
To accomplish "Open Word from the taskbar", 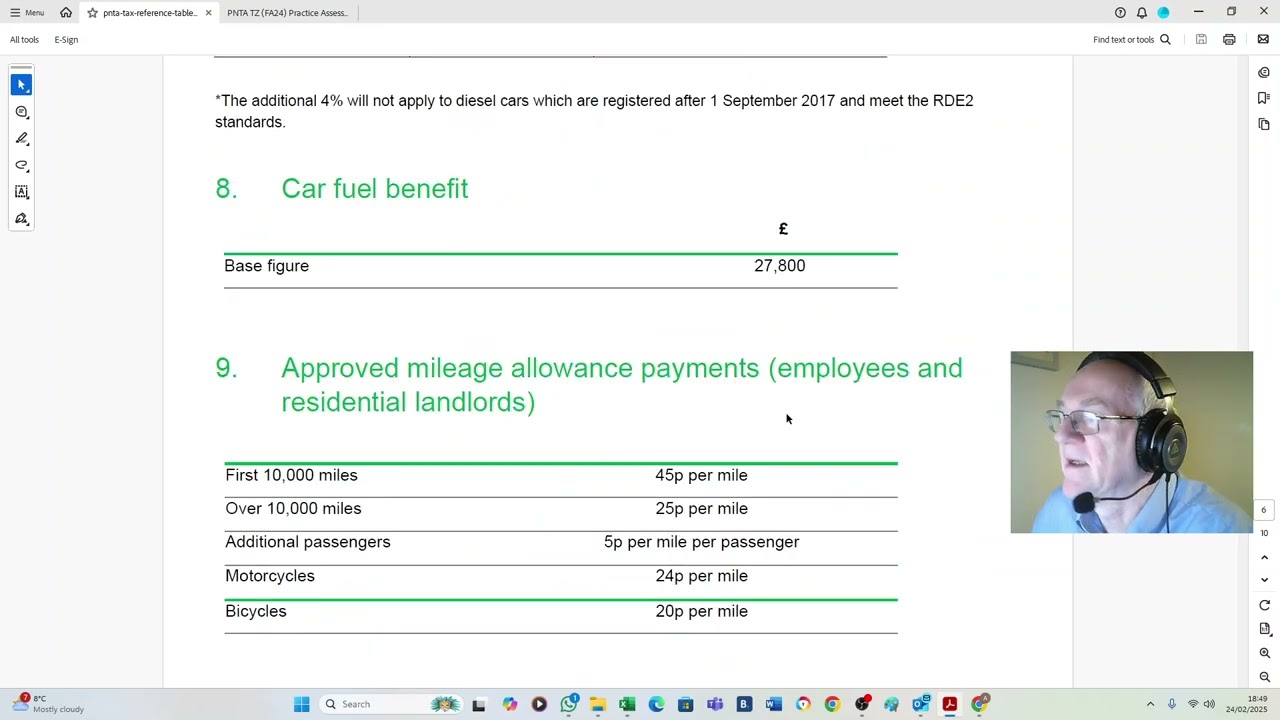I will [773, 704].
